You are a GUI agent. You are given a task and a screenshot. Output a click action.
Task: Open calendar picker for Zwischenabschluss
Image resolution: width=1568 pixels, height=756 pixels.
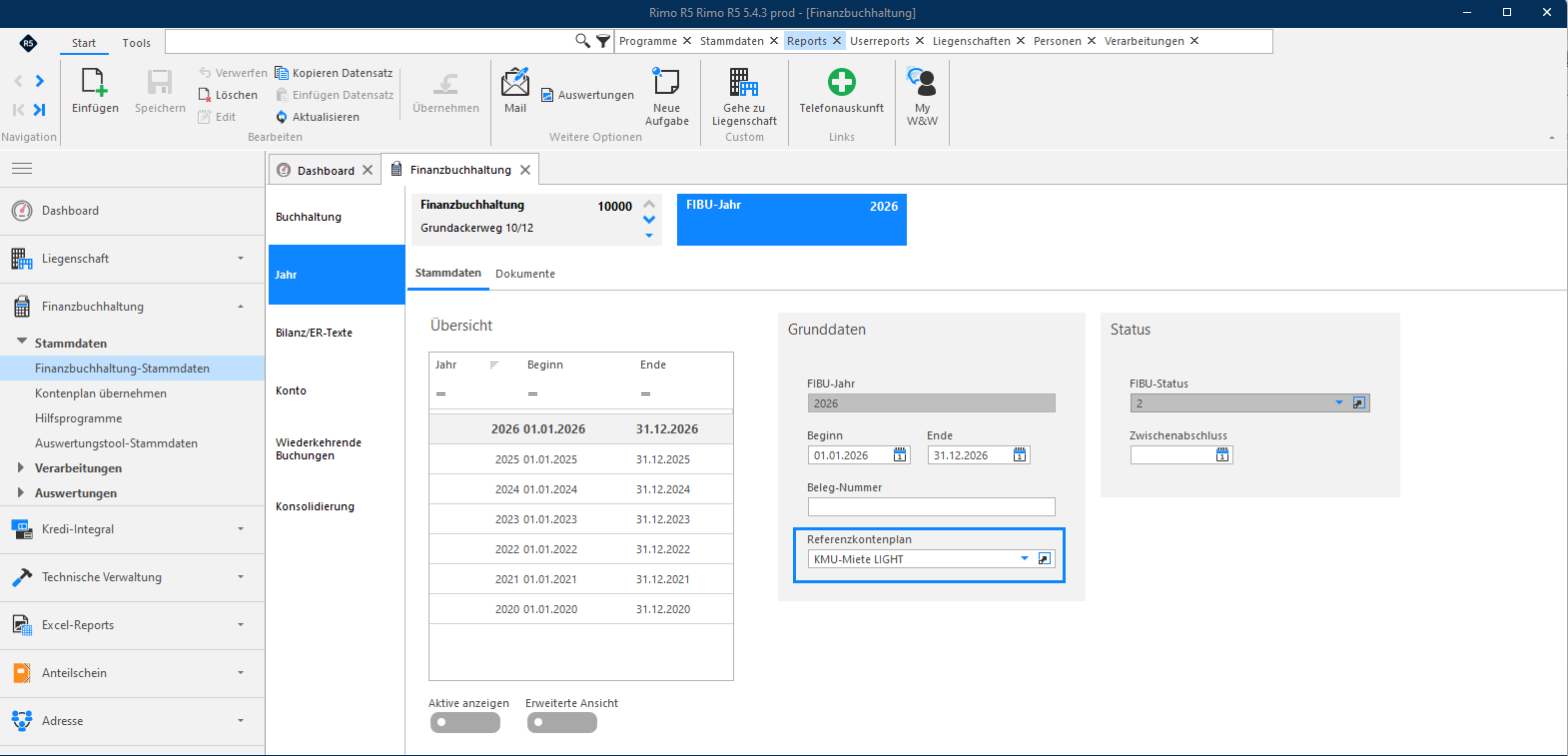pyautogui.click(x=1222, y=455)
